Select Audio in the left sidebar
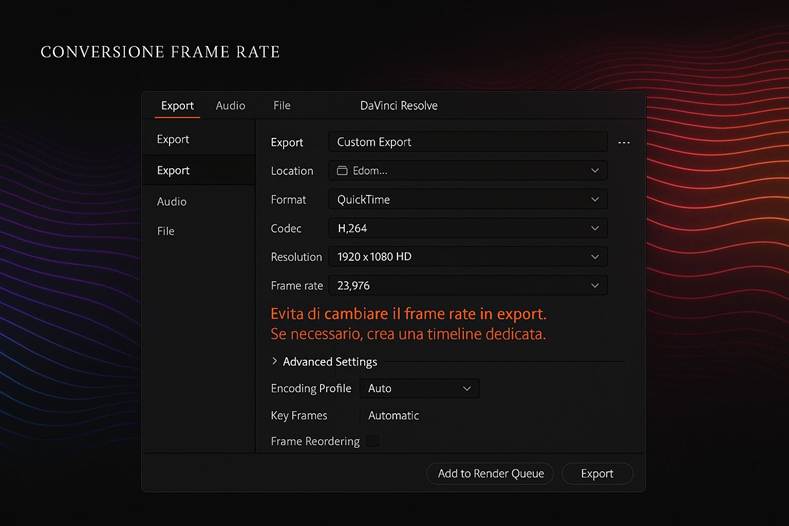789x526 pixels. pos(172,202)
